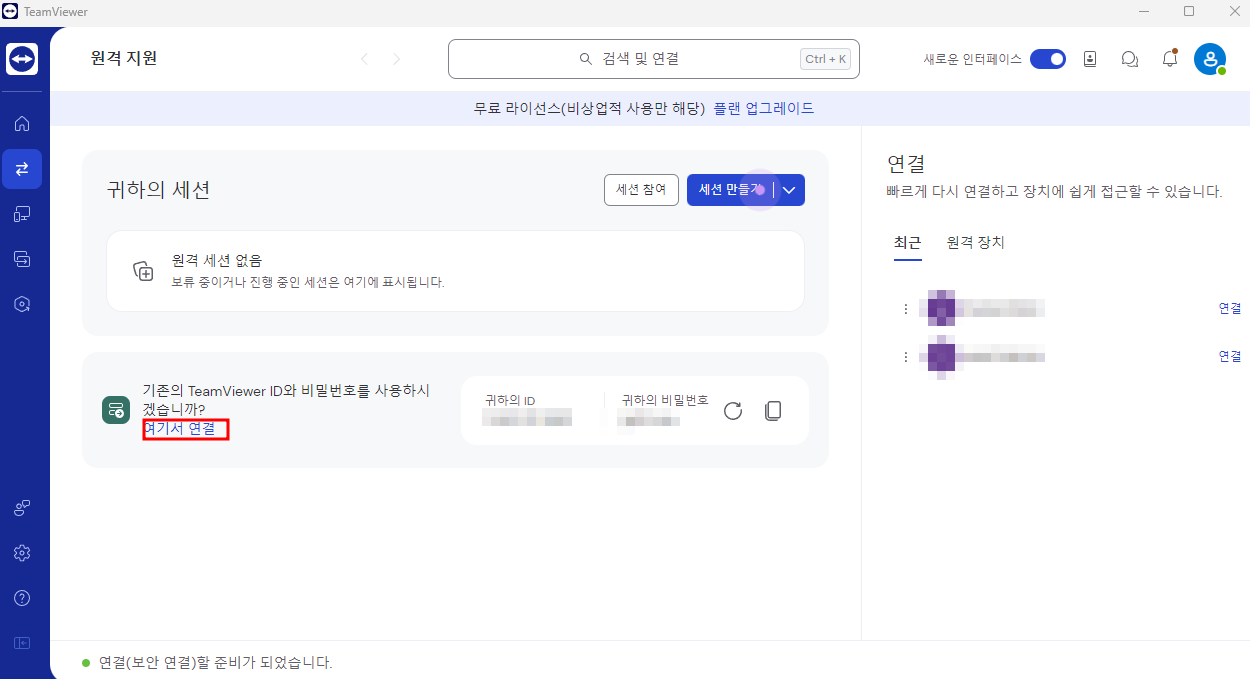This screenshot has height=679, width=1250.
Task: Select the 최근 tab under 연결
Action: pyautogui.click(x=907, y=242)
